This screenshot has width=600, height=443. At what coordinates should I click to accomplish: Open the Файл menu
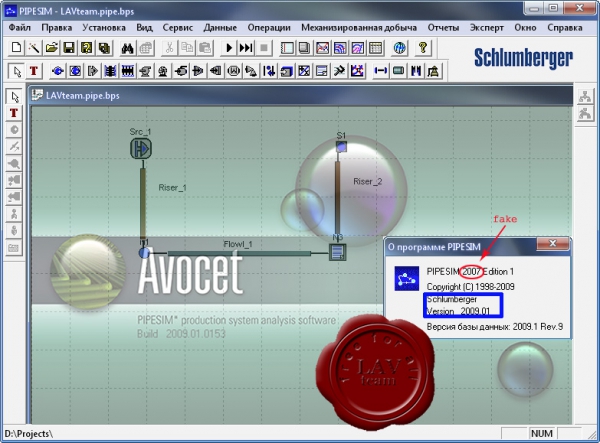20,28
